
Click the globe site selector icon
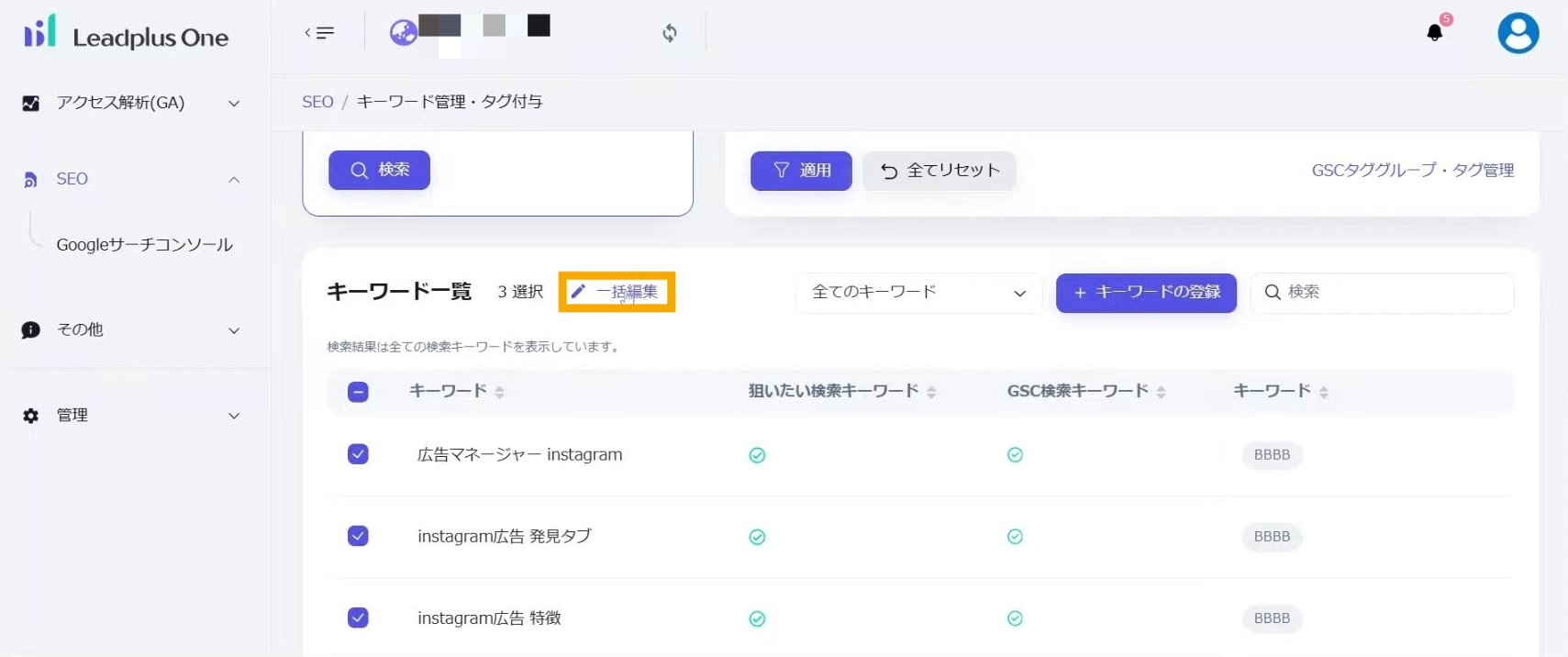[x=403, y=33]
